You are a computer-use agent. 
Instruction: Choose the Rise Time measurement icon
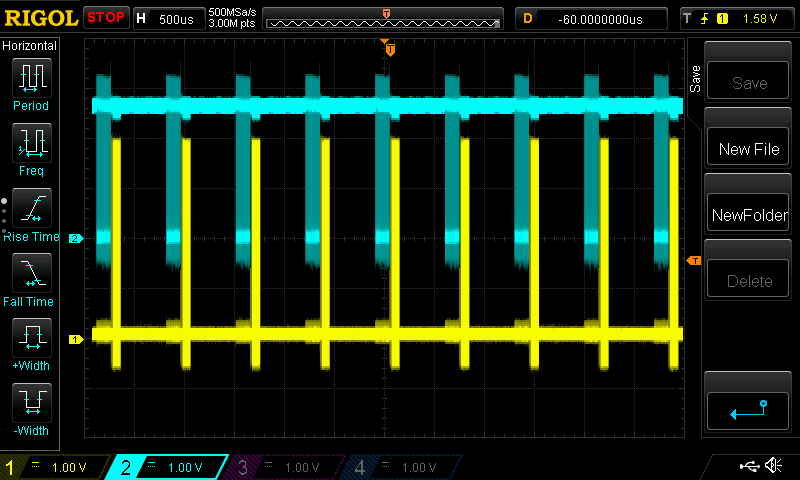[31, 209]
